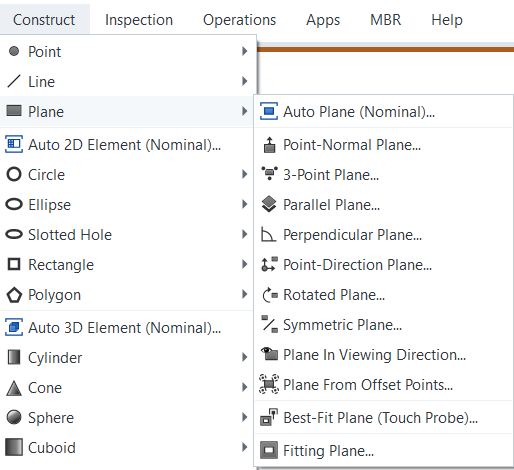Viewport: 514px width, 470px height.
Task: Choose the Parallel Plane layered icon
Action: pos(269,204)
